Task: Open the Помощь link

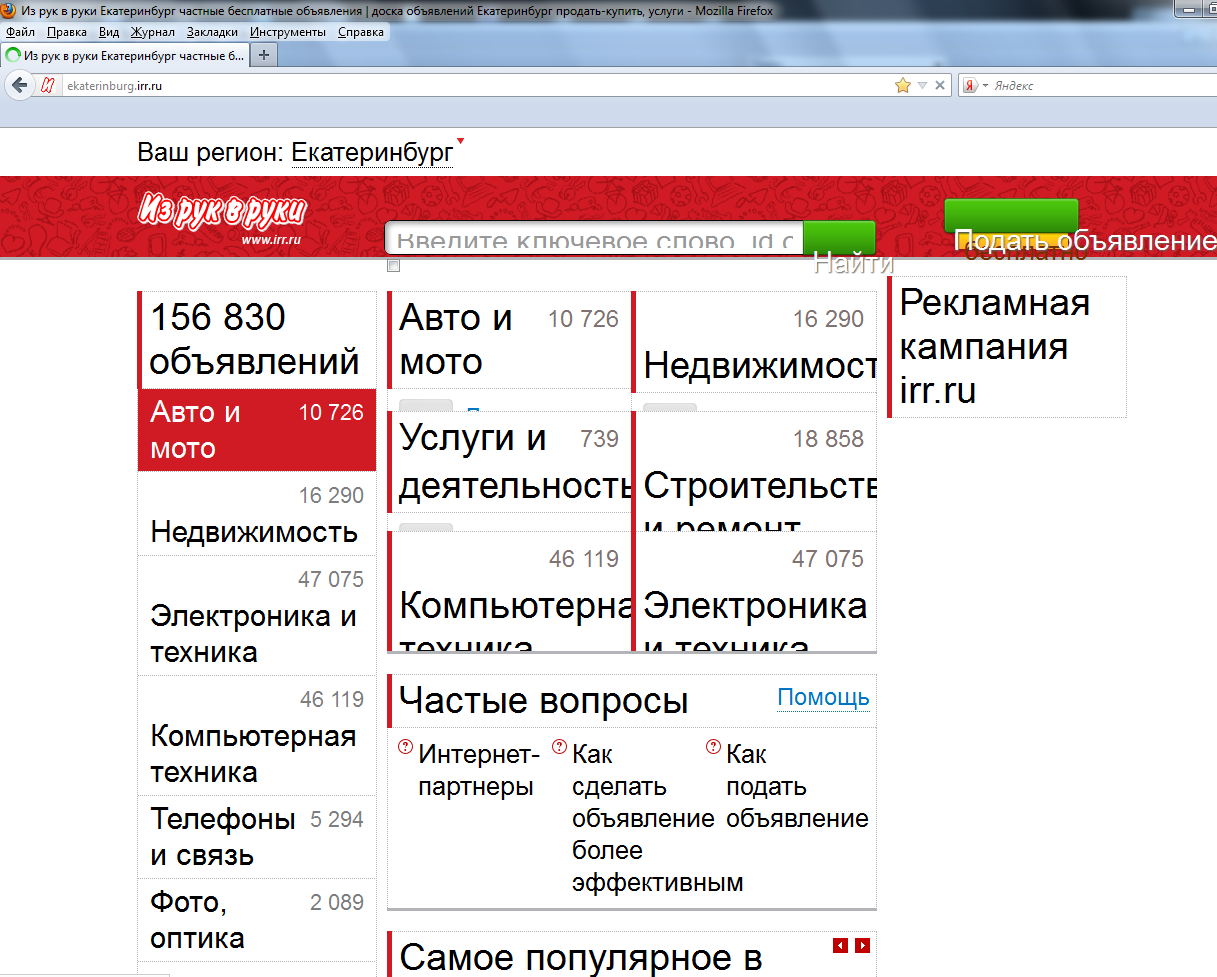Action: click(823, 697)
